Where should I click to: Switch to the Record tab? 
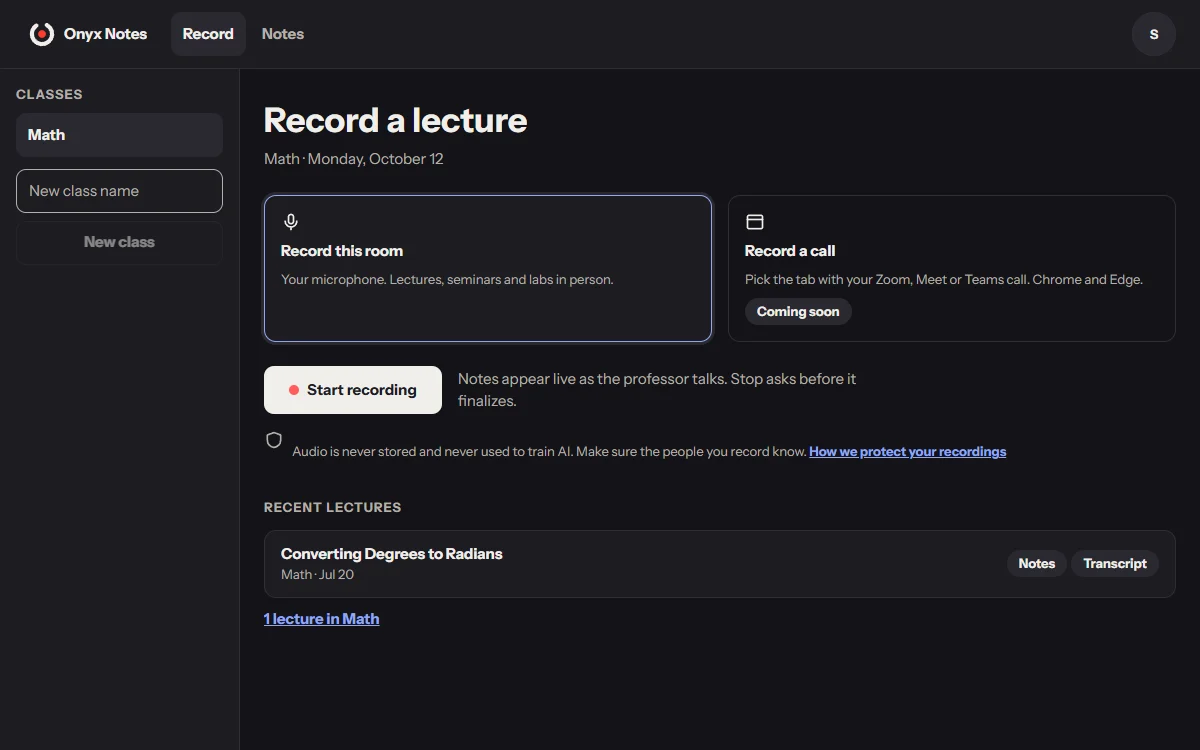(x=208, y=34)
